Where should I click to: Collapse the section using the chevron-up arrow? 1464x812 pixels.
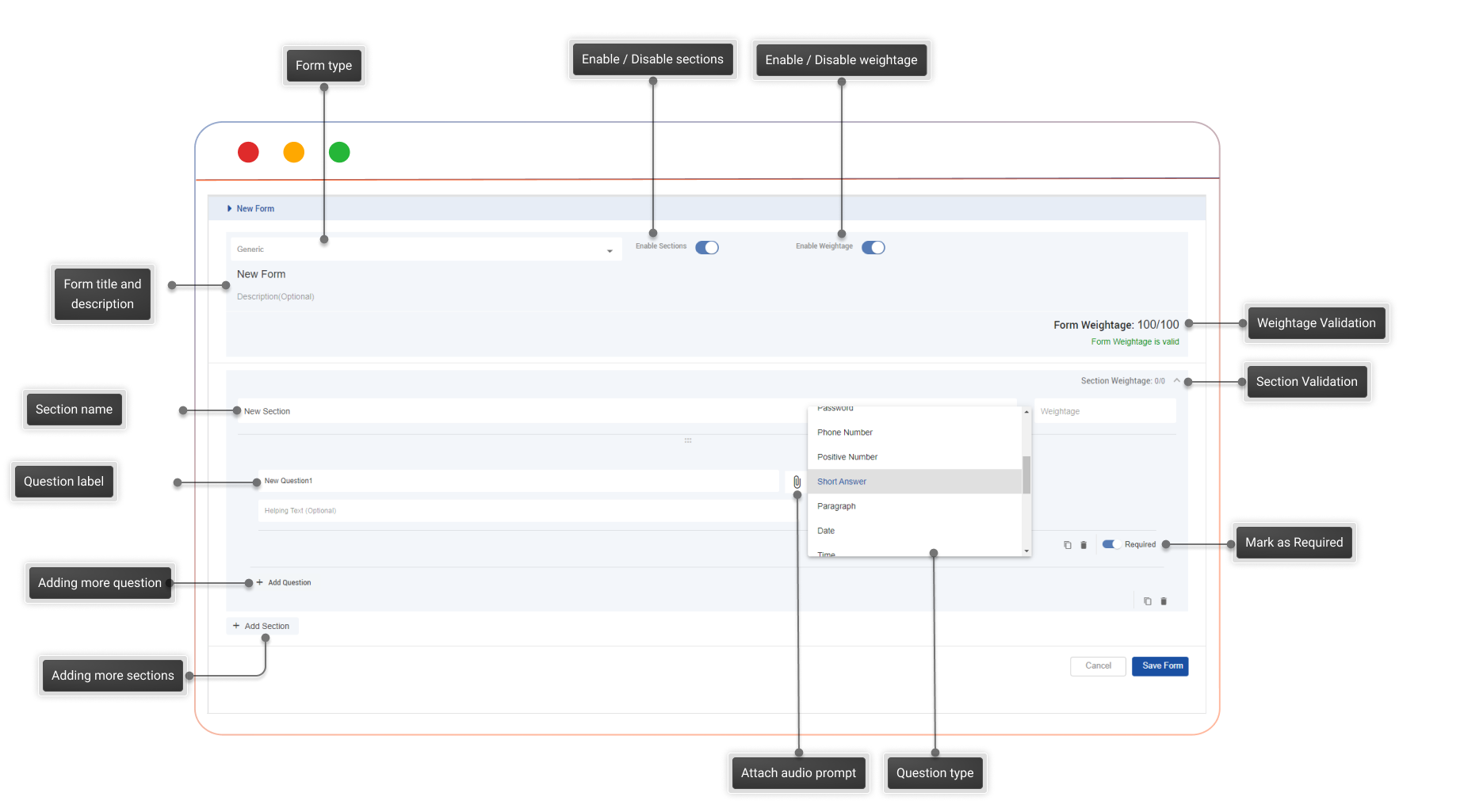tap(1176, 381)
